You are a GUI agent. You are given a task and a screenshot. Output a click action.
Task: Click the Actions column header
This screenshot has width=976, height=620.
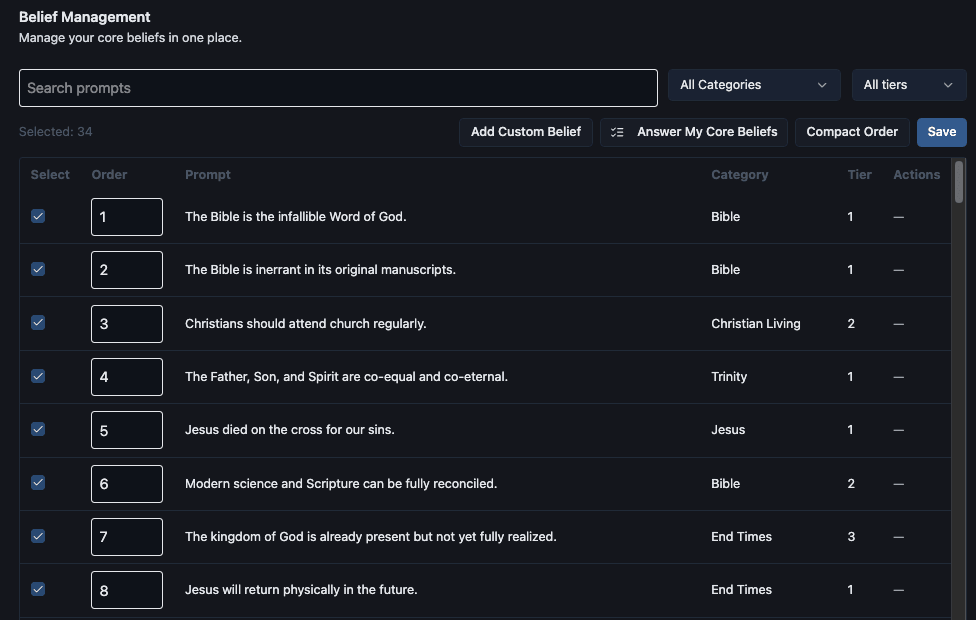pyautogui.click(x=916, y=175)
